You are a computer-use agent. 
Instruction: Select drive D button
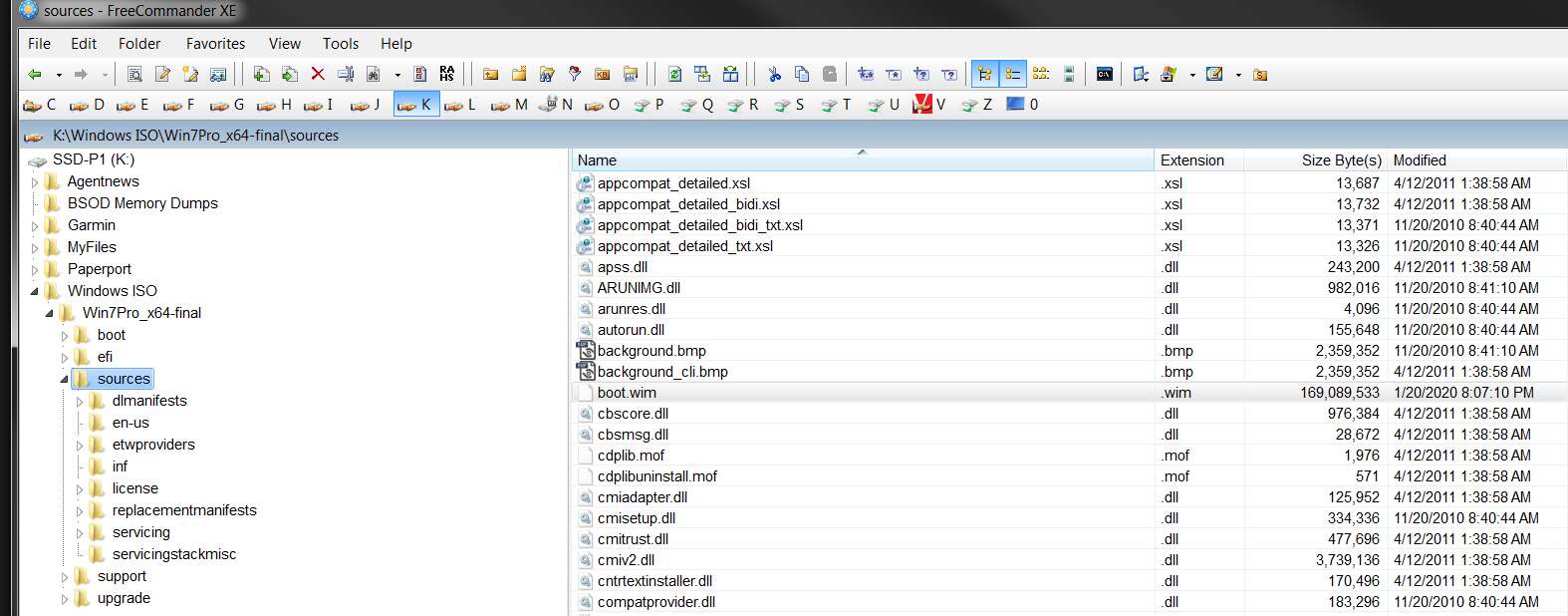click(x=87, y=105)
